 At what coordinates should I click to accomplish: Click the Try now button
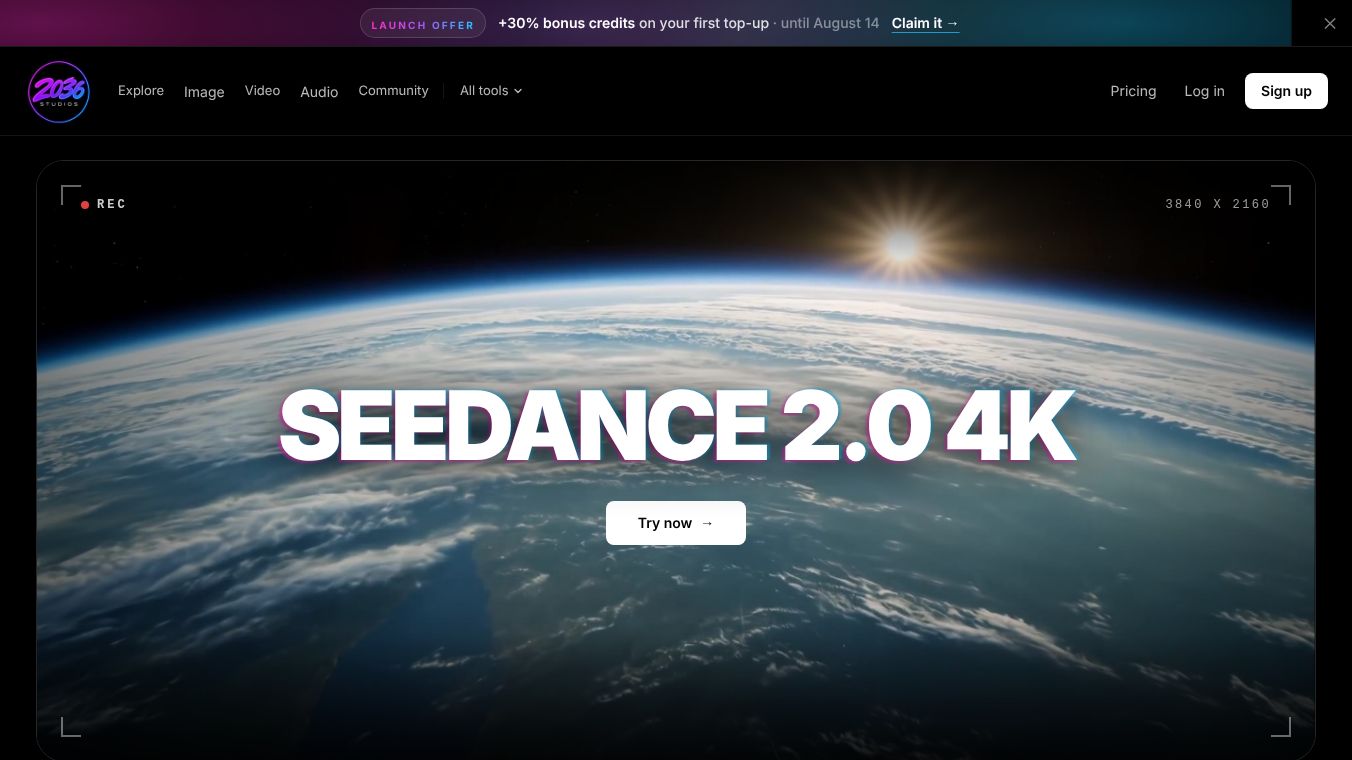(x=676, y=523)
